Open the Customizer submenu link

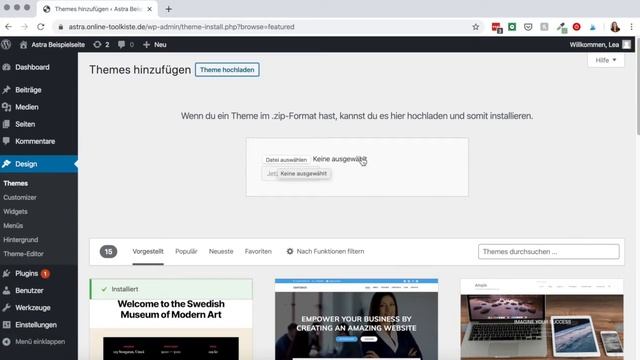coord(20,198)
